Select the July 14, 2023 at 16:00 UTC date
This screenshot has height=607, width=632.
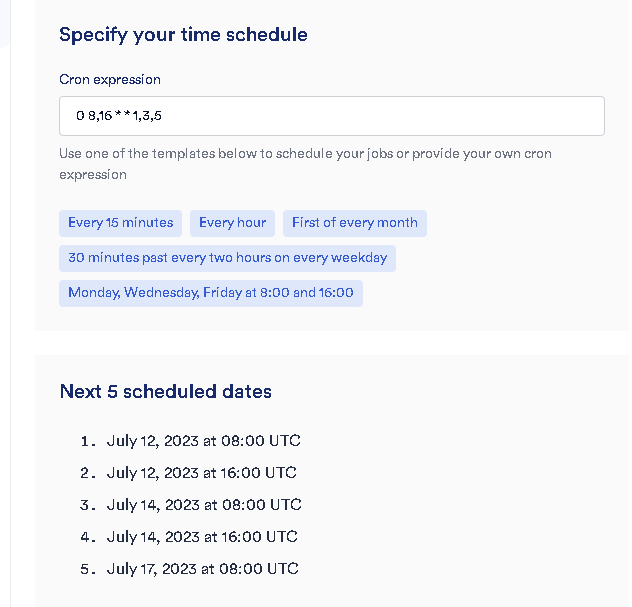(x=201, y=537)
